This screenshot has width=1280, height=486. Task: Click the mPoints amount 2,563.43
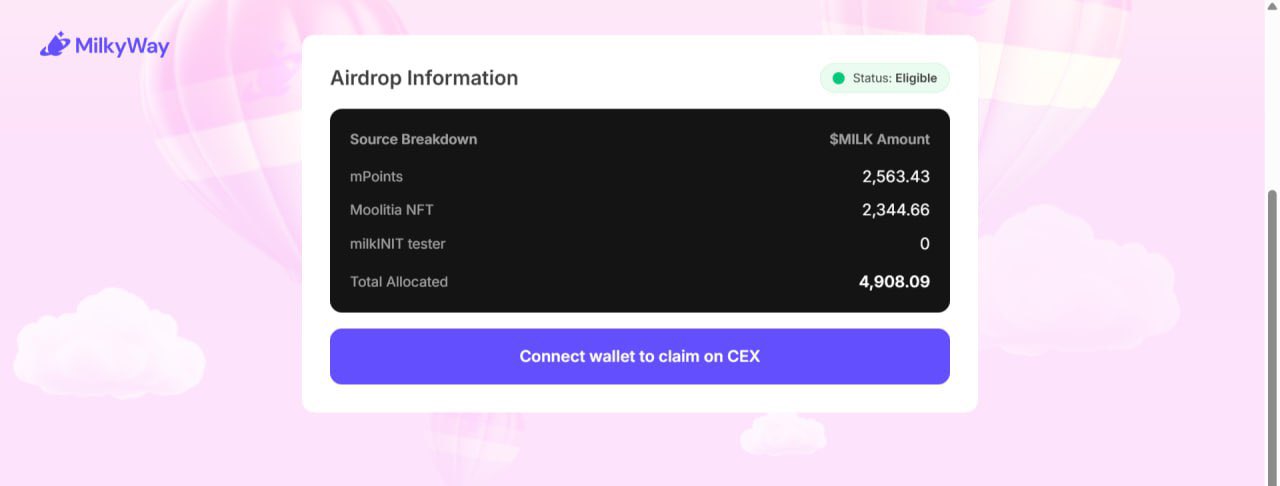[896, 176]
